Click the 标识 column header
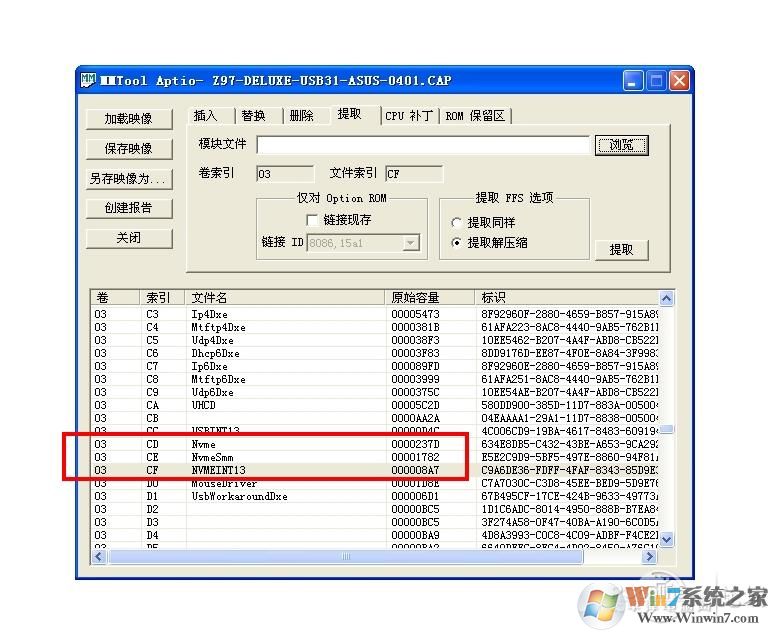This screenshot has height=632, width=775. click(567, 298)
